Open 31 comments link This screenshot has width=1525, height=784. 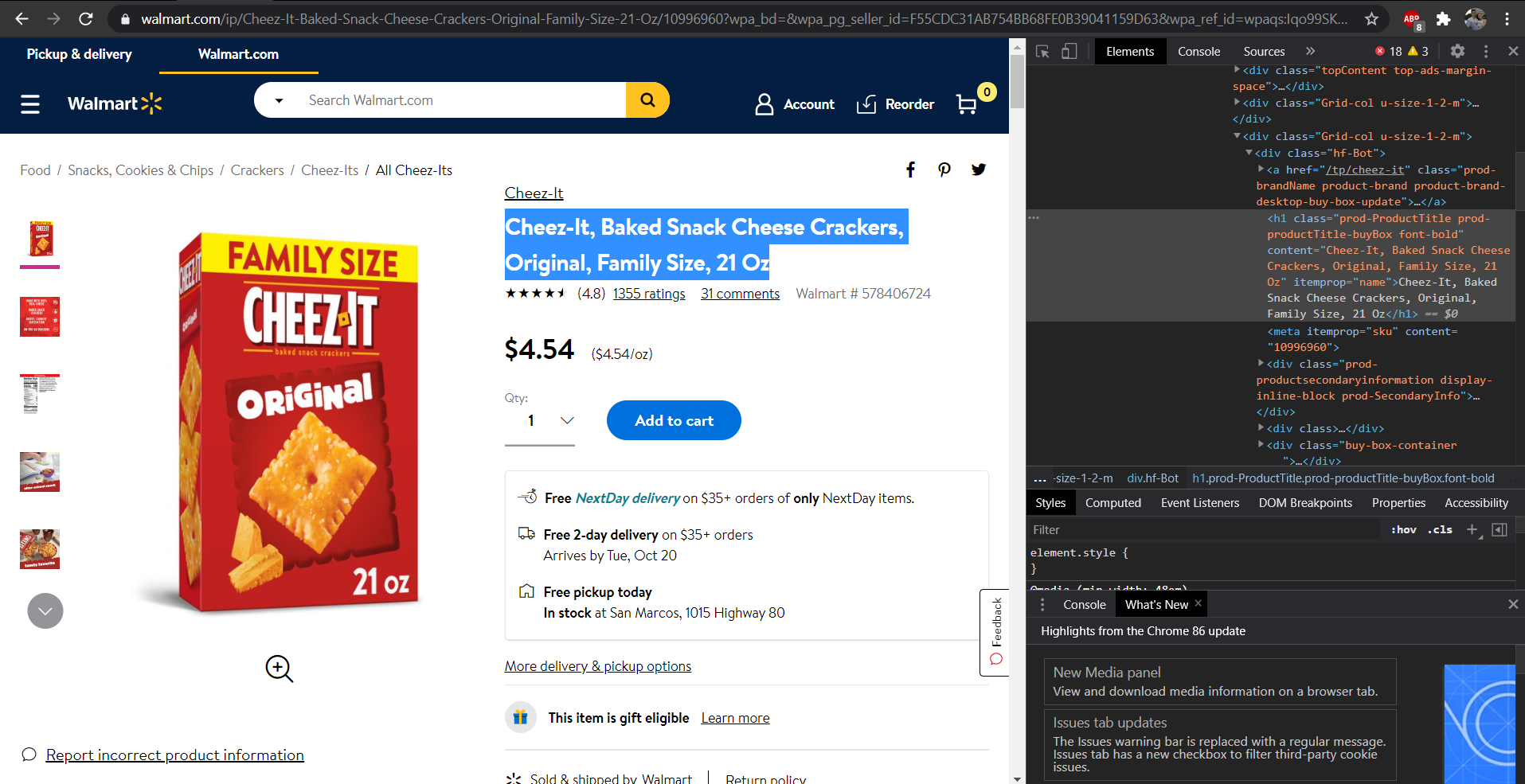740,294
